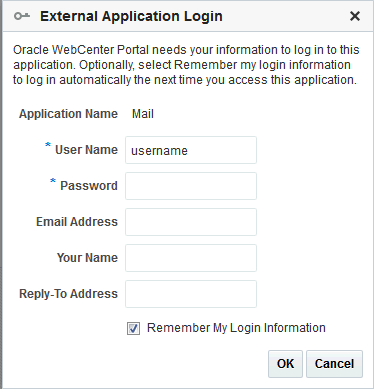Click the Oracle WebCenter Portal description paragraph
This screenshot has width=374, height=389.
click(x=186, y=65)
